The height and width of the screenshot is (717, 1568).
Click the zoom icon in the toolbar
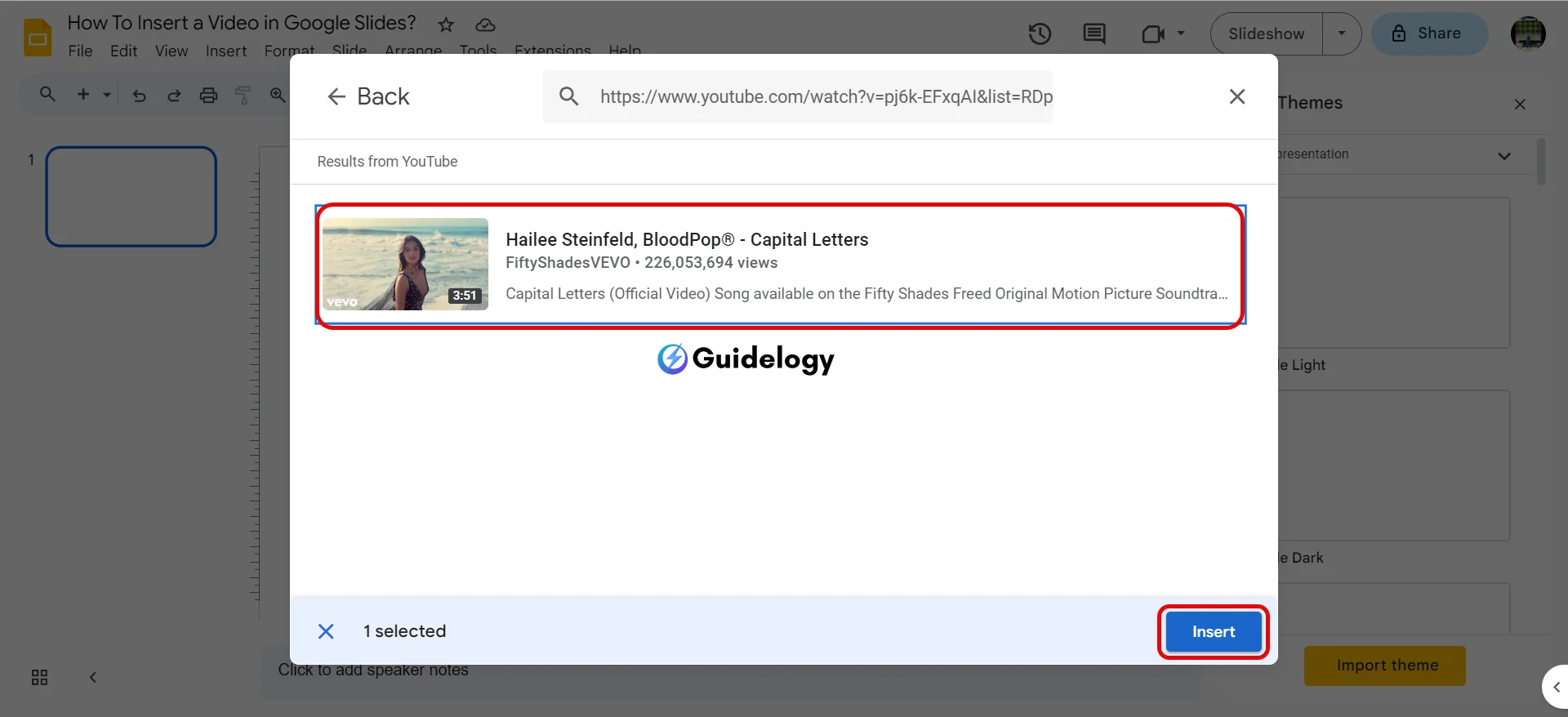pyautogui.click(x=278, y=96)
